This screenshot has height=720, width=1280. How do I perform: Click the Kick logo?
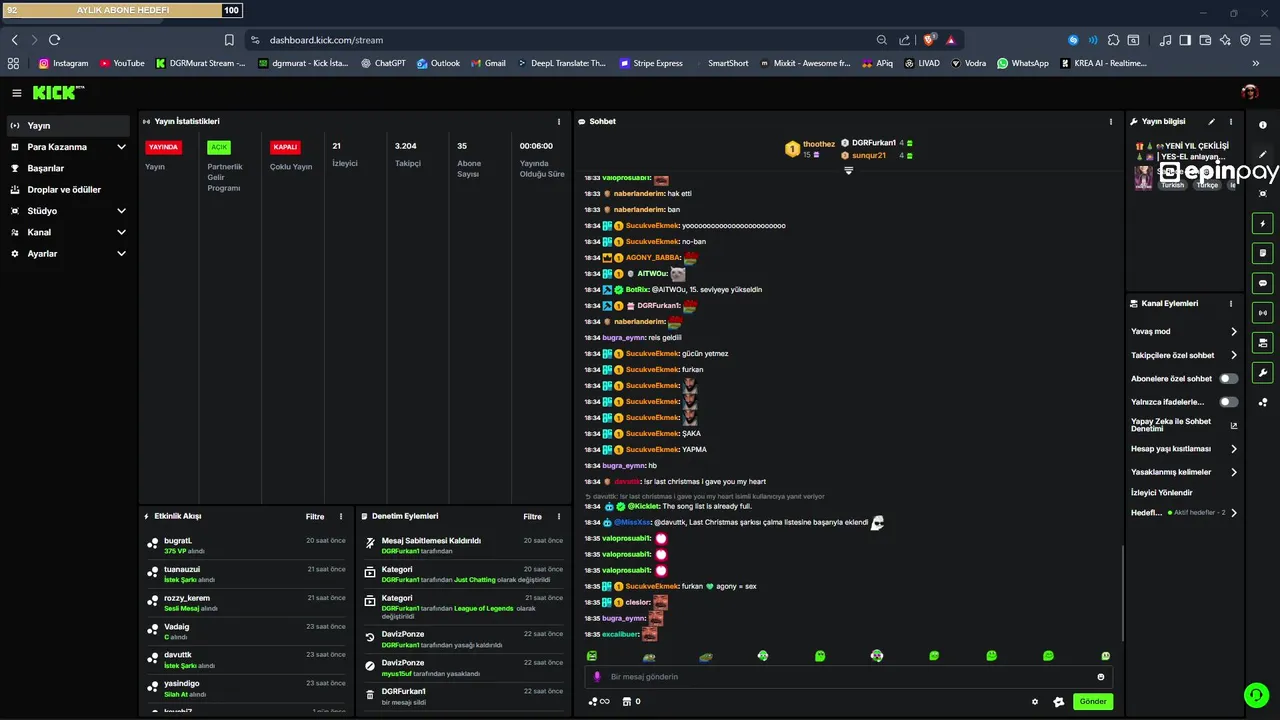[x=58, y=93]
